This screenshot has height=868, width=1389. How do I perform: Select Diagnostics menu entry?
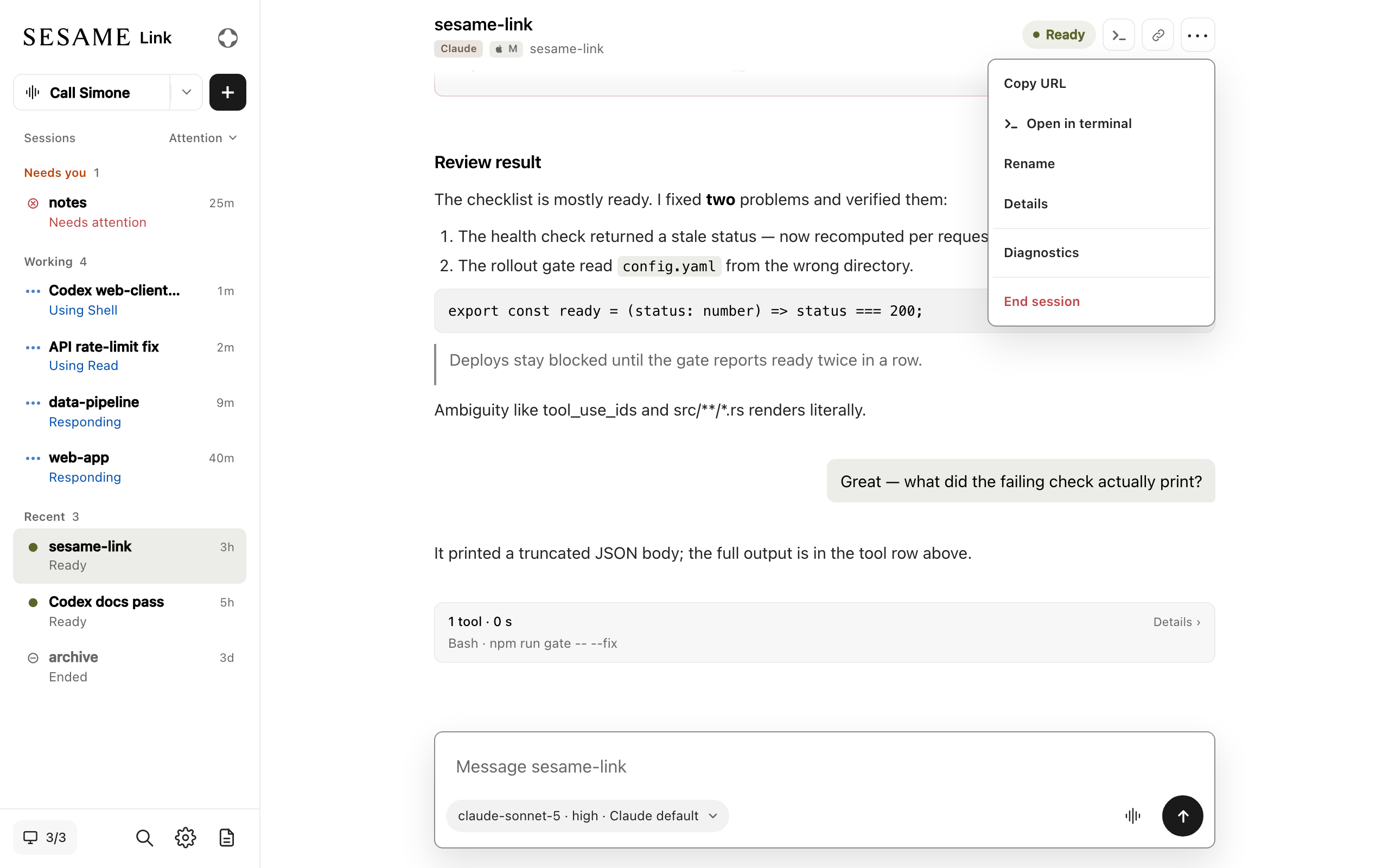pyautogui.click(x=1101, y=253)
